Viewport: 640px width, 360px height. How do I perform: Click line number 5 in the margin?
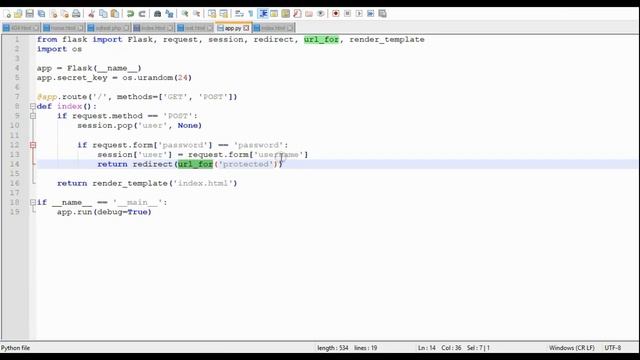[17, 78]
